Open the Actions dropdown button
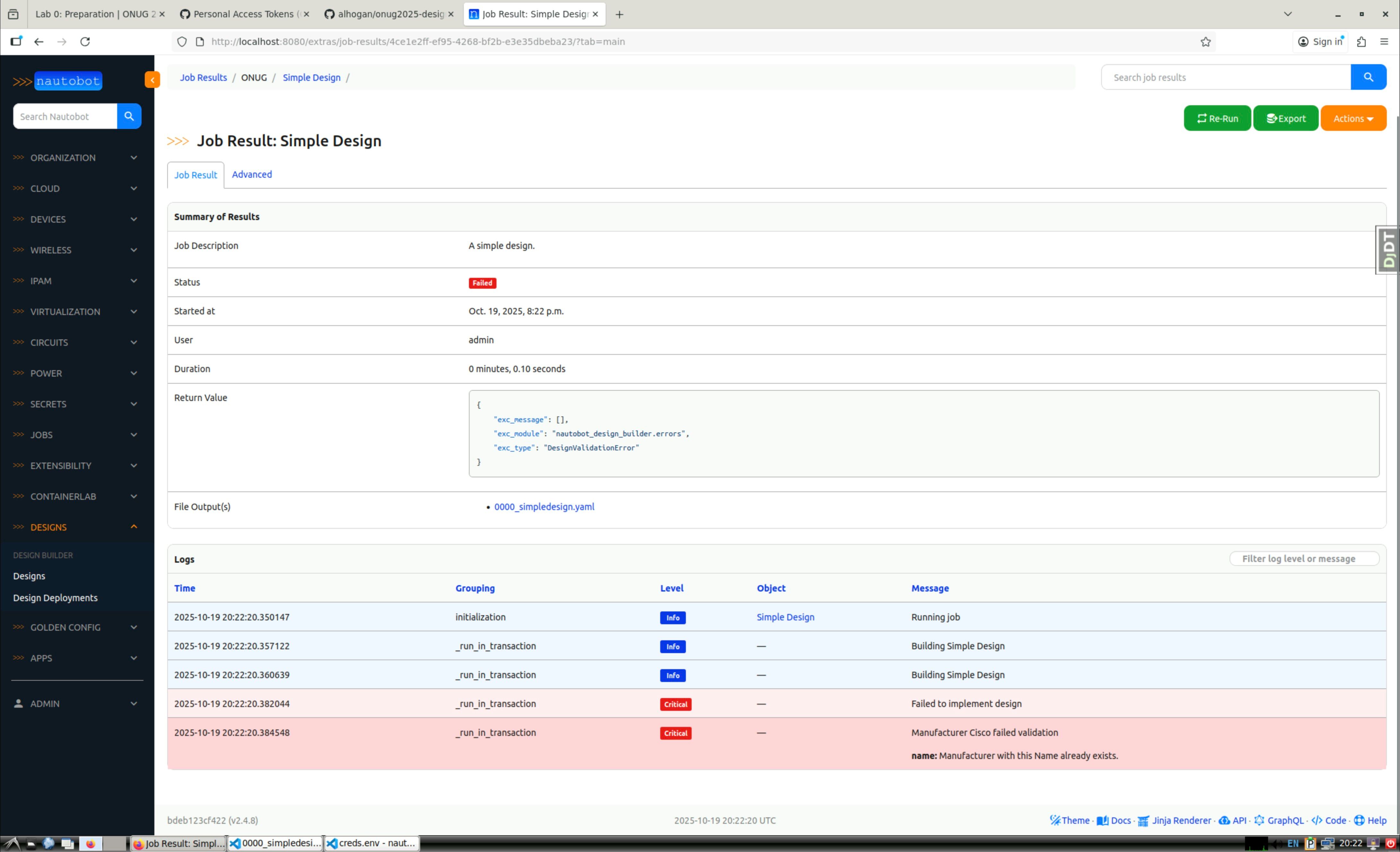The image size is (1400, 852). (x=1353, y=118)
